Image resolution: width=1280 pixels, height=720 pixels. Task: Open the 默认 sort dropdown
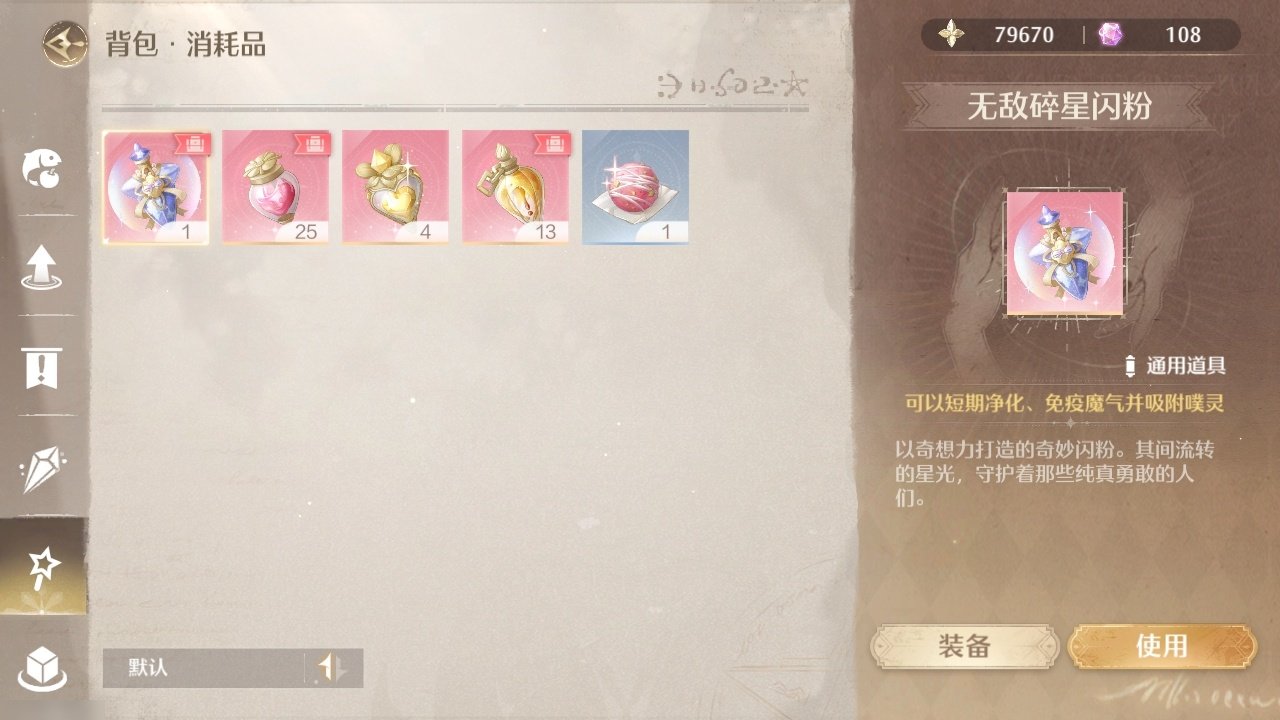[204, 668]
